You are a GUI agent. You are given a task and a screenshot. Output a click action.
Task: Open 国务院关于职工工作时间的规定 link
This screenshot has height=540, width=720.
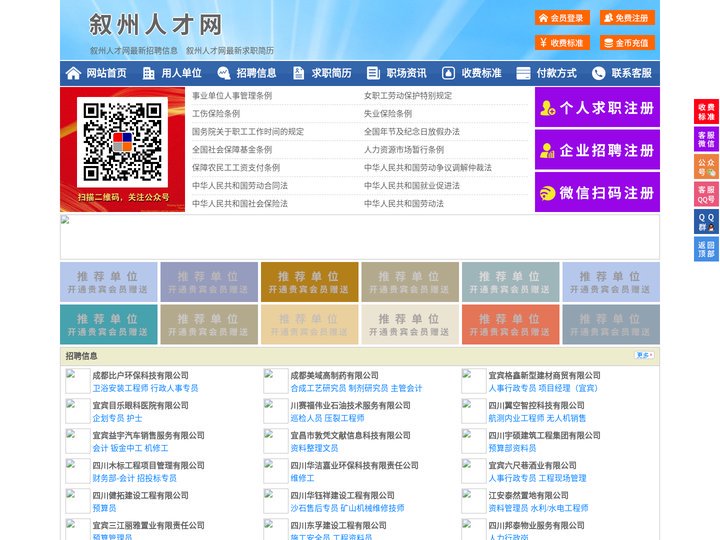(x=248, y=131)
